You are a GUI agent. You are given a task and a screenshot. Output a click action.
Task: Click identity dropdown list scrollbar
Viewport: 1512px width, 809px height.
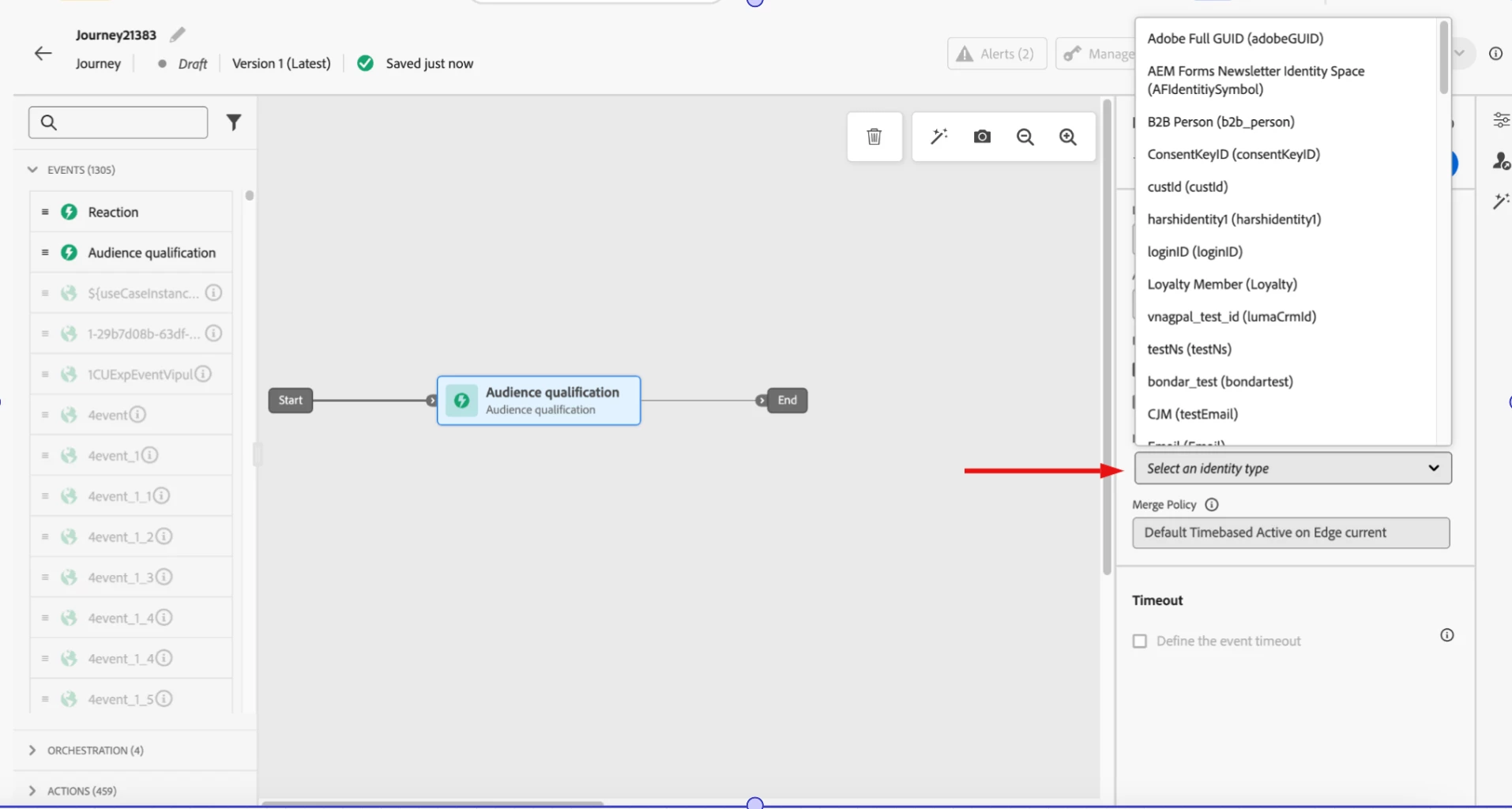1443,58
